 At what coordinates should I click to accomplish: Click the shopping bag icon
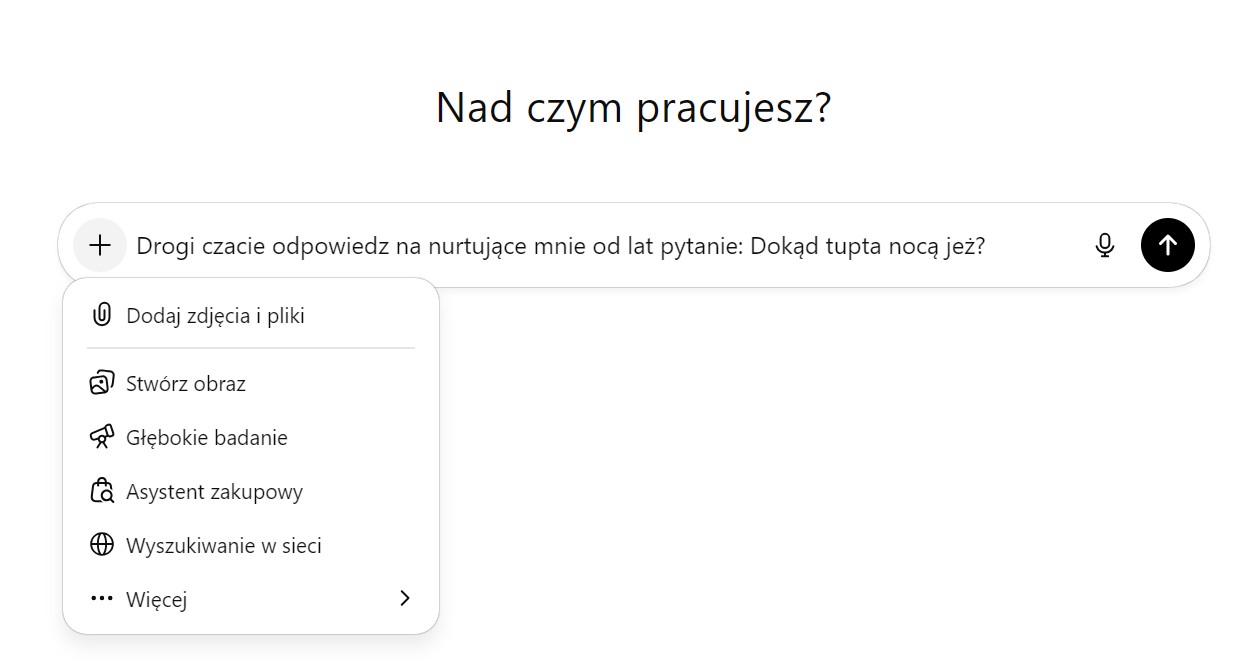101,492
